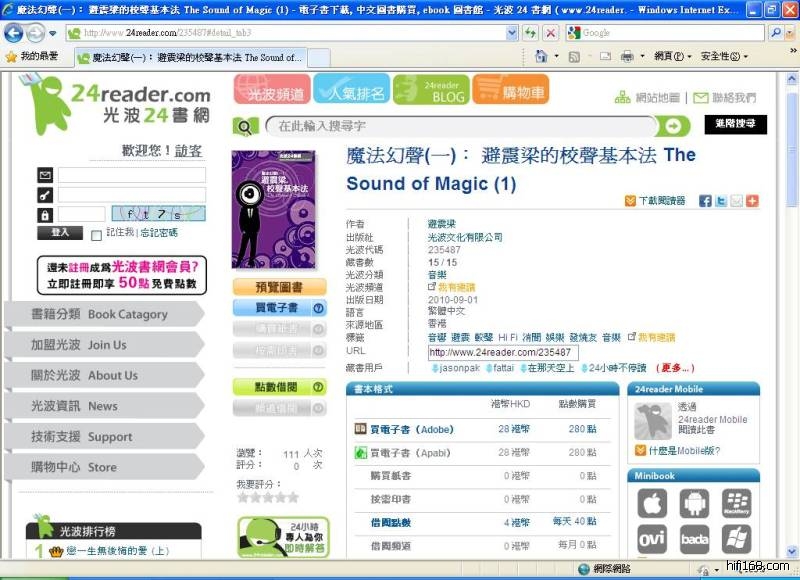Share this book on Facebook
Screen dimensions: 800x580
706,201
